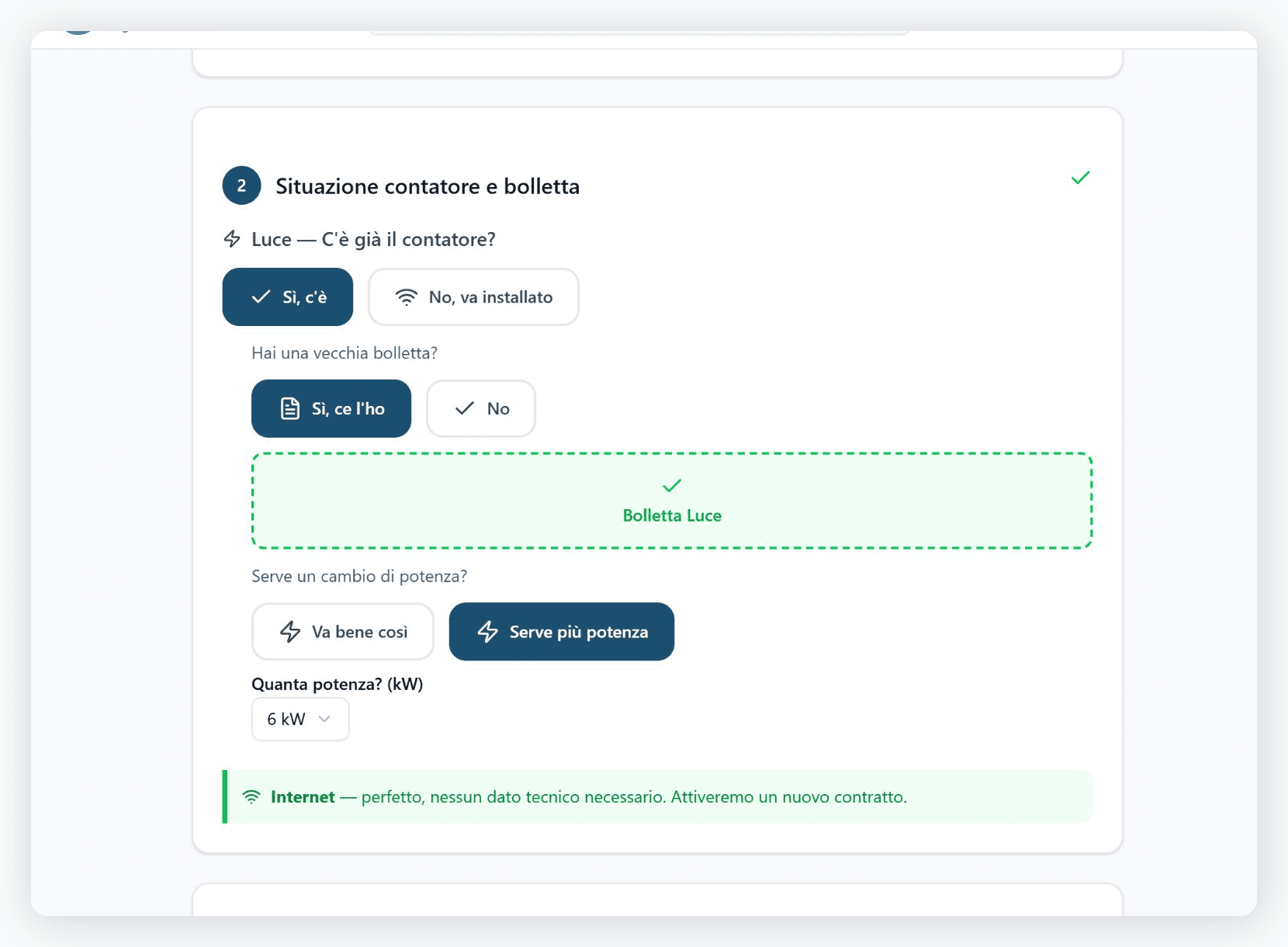Click the 'Situazione contatore e bolletta' heading
Viewport: 1288px width, 947px height.
428,186
